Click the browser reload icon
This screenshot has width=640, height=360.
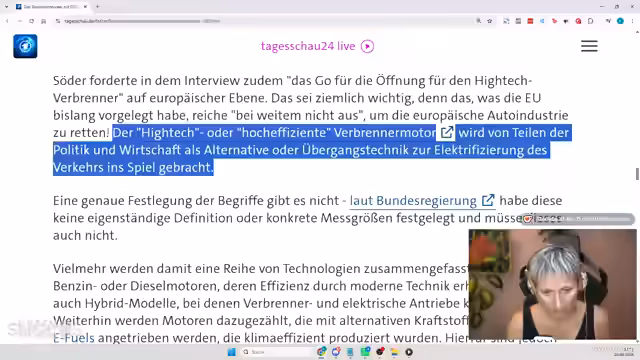pyautogui.click(x=31, y=21)
